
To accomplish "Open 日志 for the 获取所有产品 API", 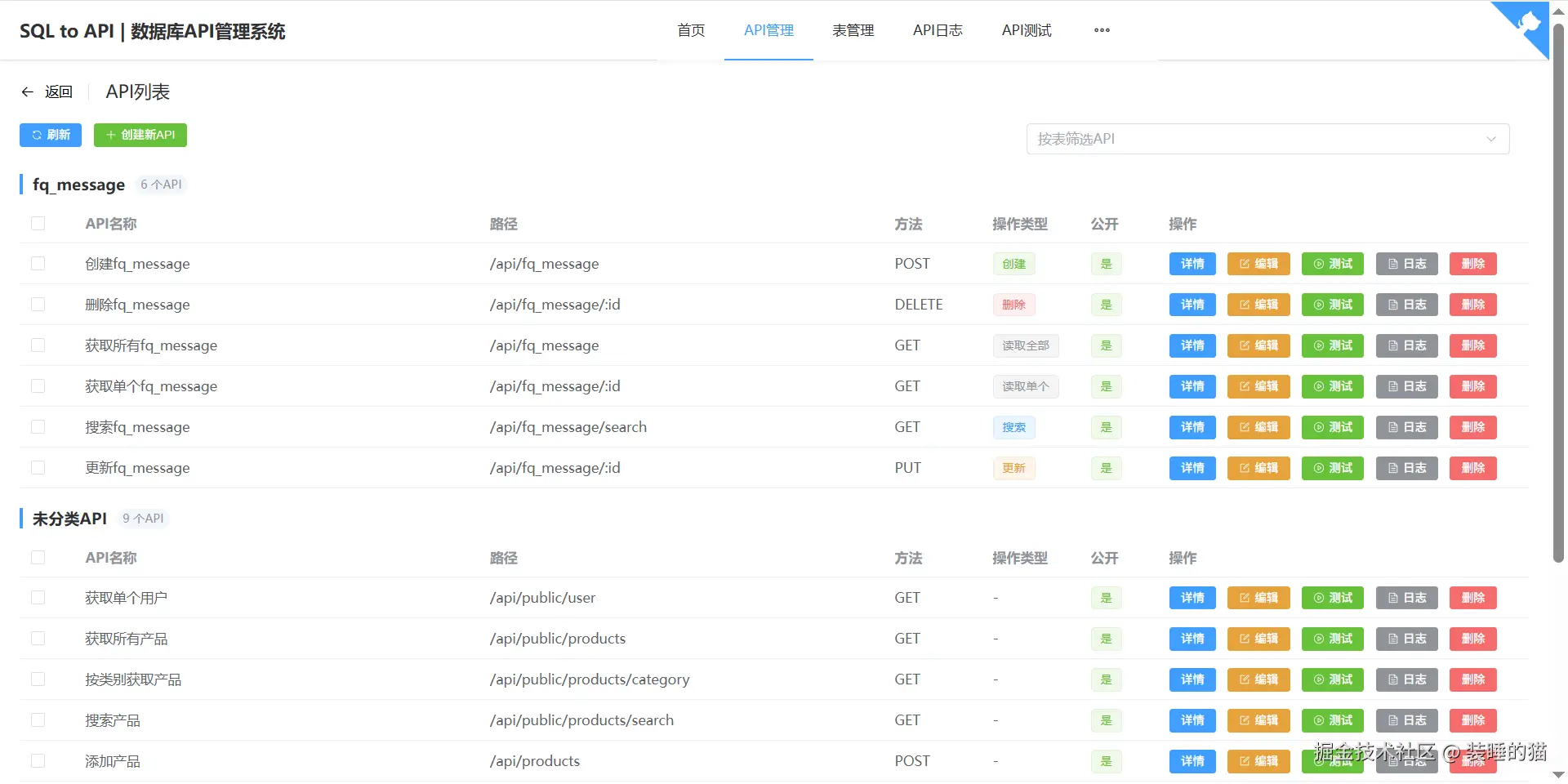I will coord(1405,639).
